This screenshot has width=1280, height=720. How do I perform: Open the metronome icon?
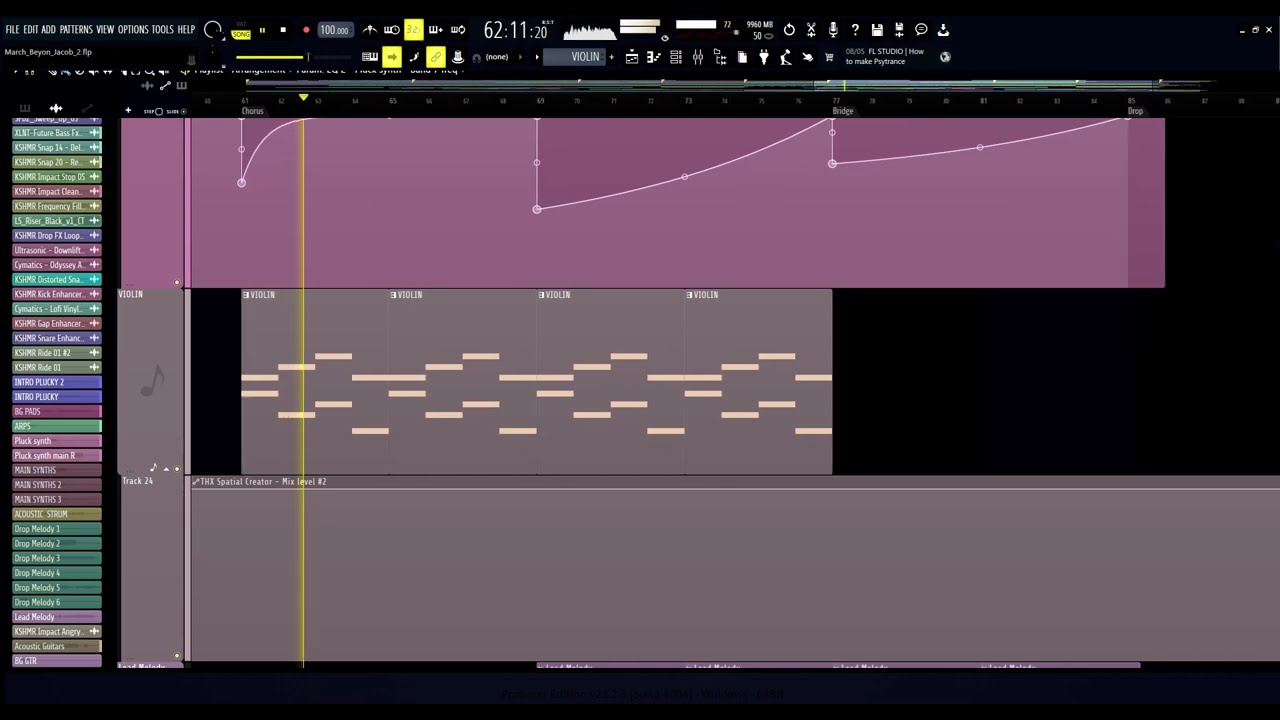tap(370, 30)
